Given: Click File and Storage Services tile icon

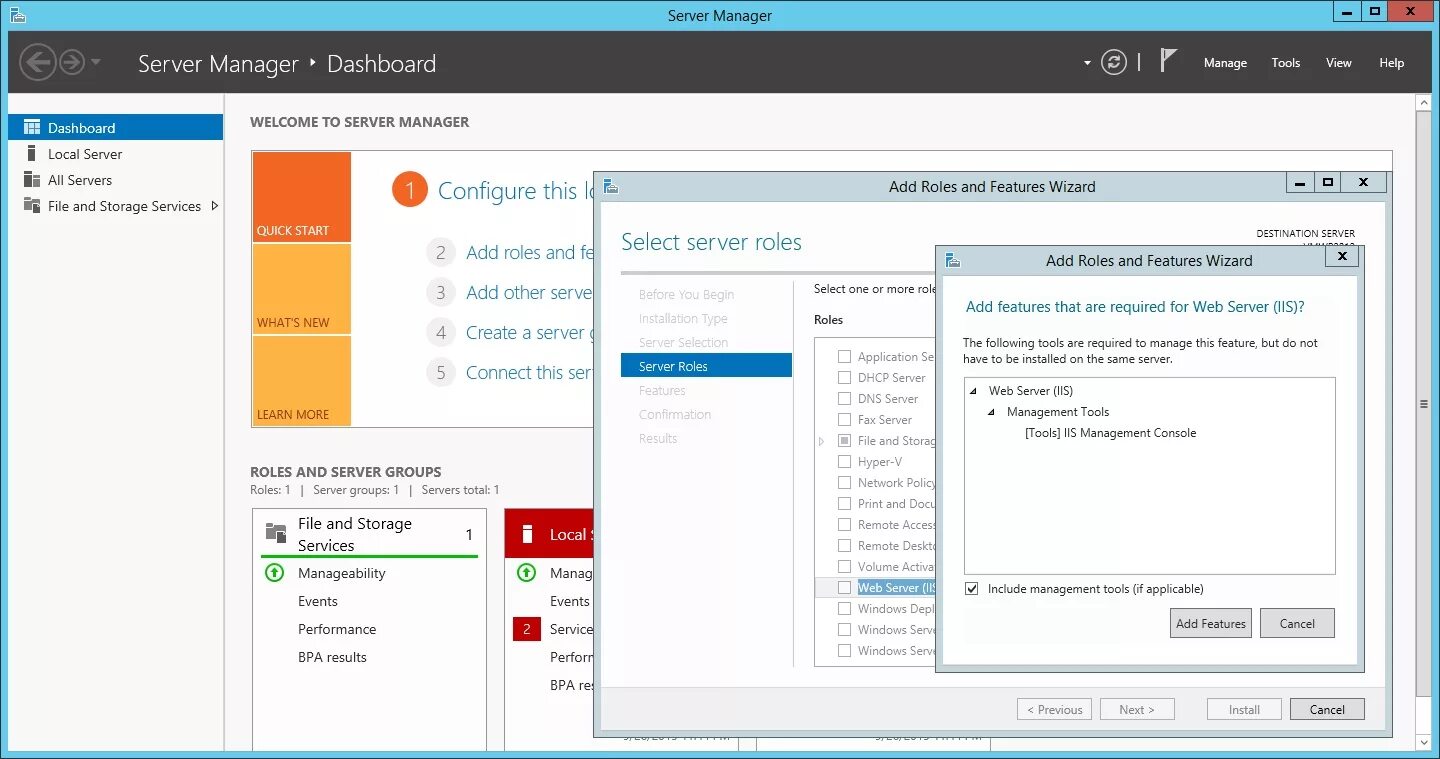Looking at the screenshot, I should tap(276, 532).
